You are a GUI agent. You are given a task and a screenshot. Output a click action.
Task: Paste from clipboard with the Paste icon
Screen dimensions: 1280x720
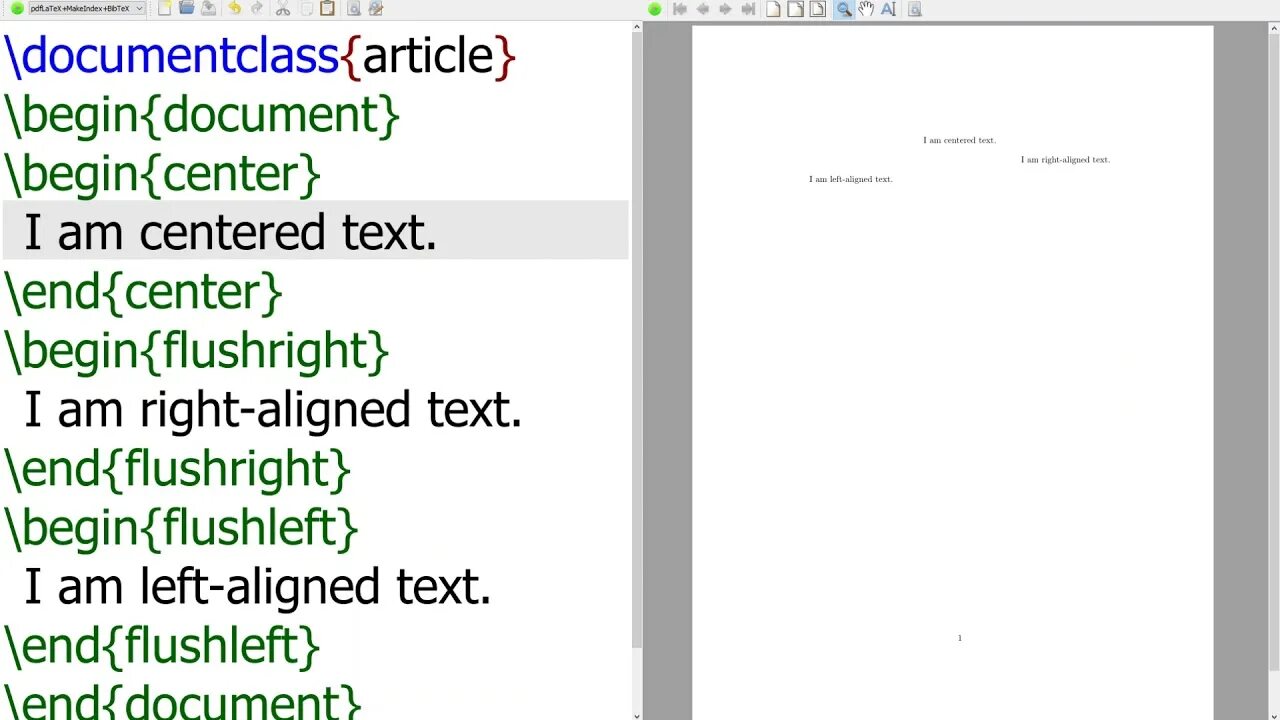point(327,8)
